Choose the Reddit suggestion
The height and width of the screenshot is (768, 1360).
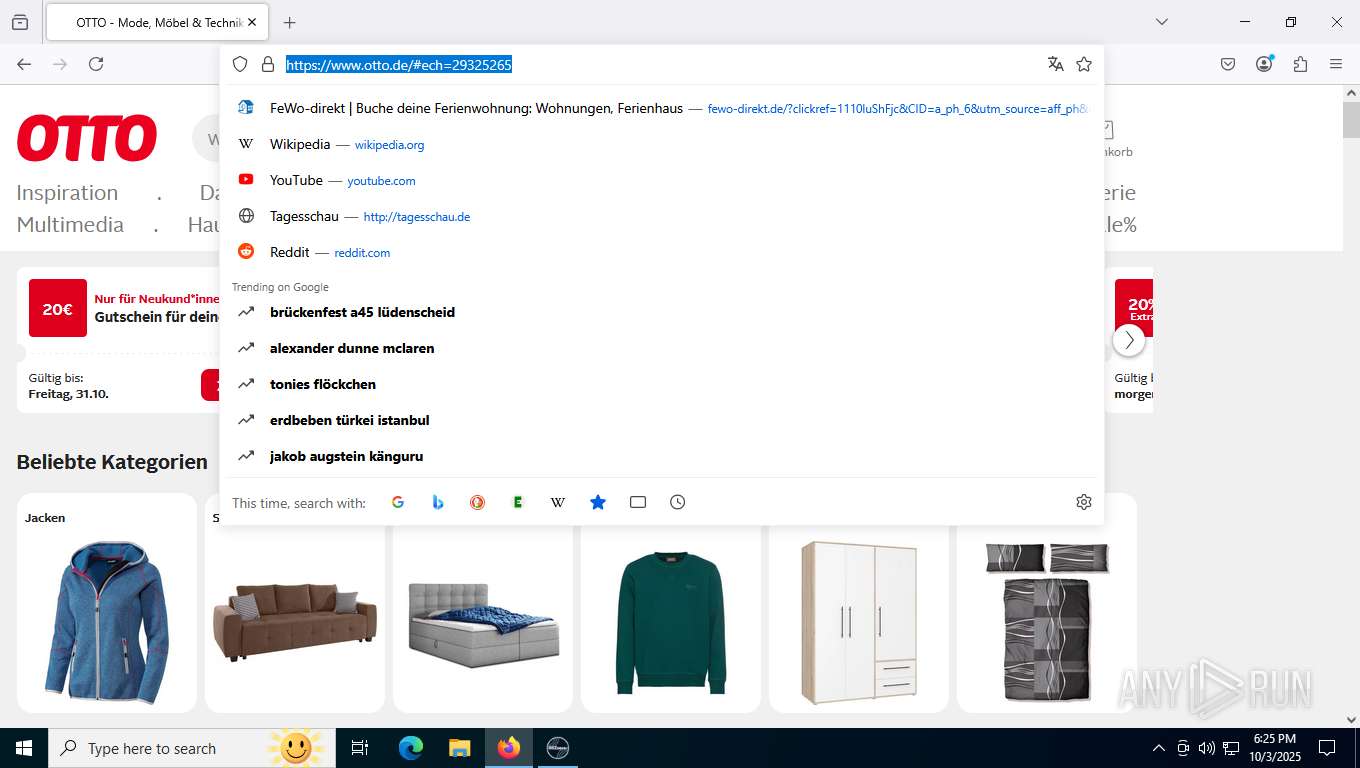point(662,252)
